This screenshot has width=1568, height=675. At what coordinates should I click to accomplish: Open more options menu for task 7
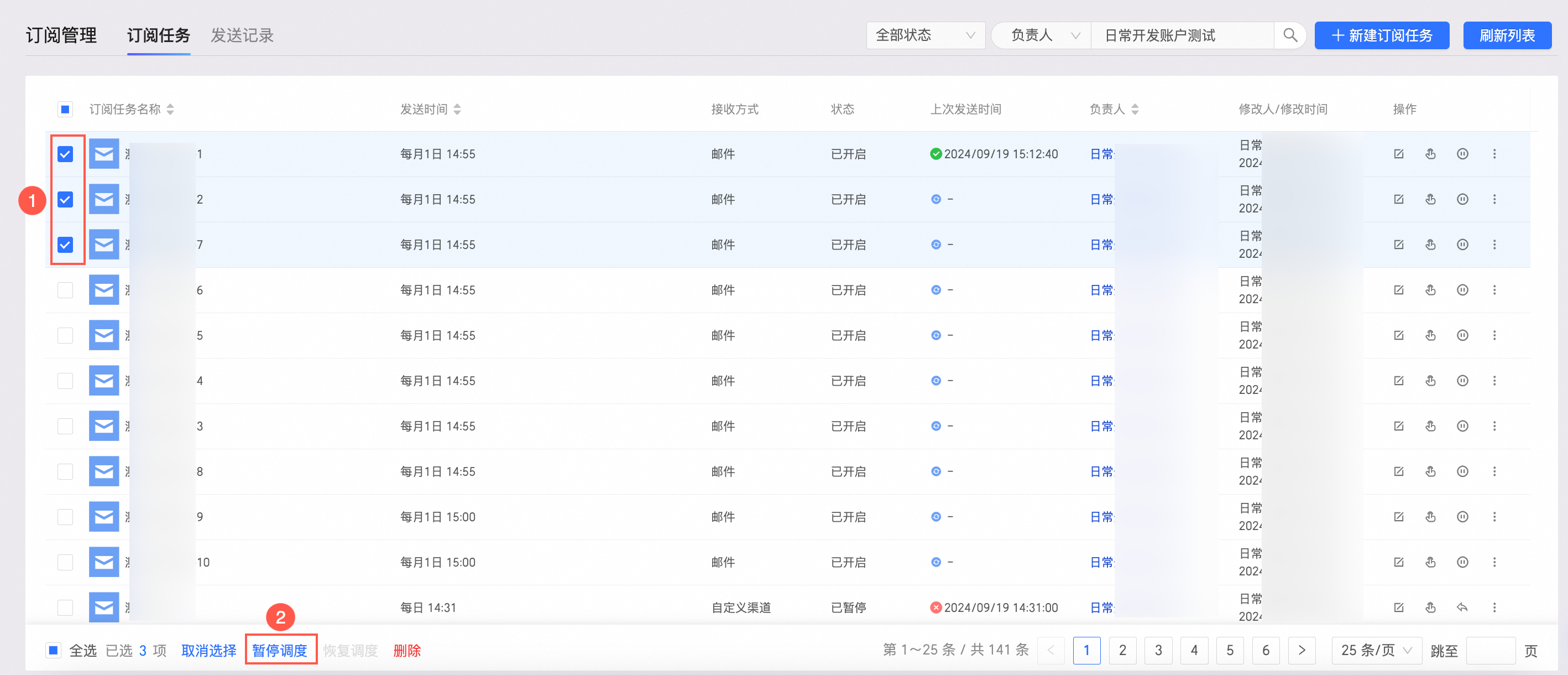[x=1494, y=245]
